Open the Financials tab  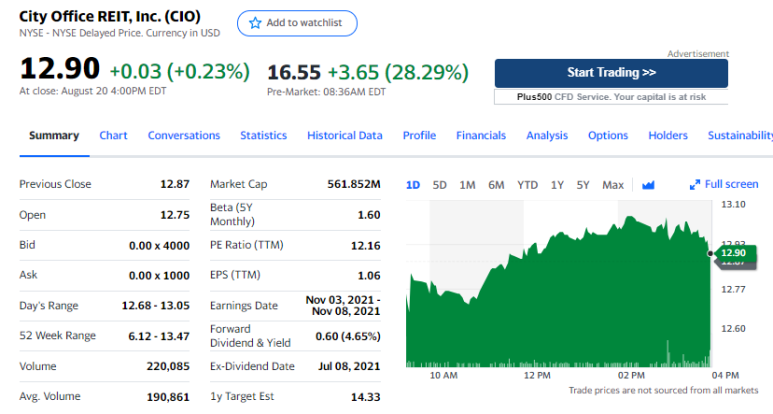coord(481,136)
